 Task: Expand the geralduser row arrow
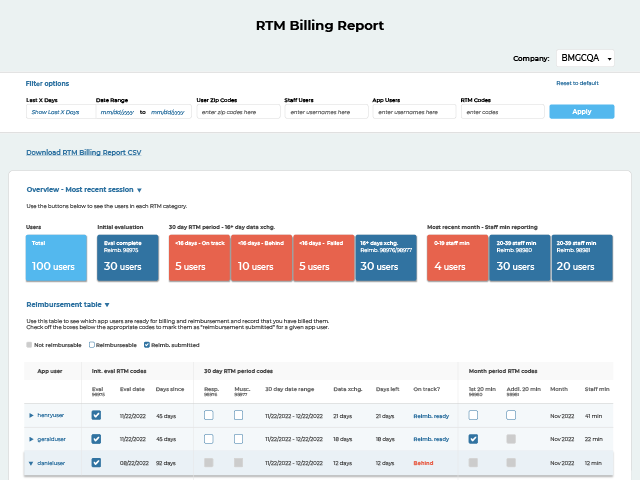click(x=31, y=439)
